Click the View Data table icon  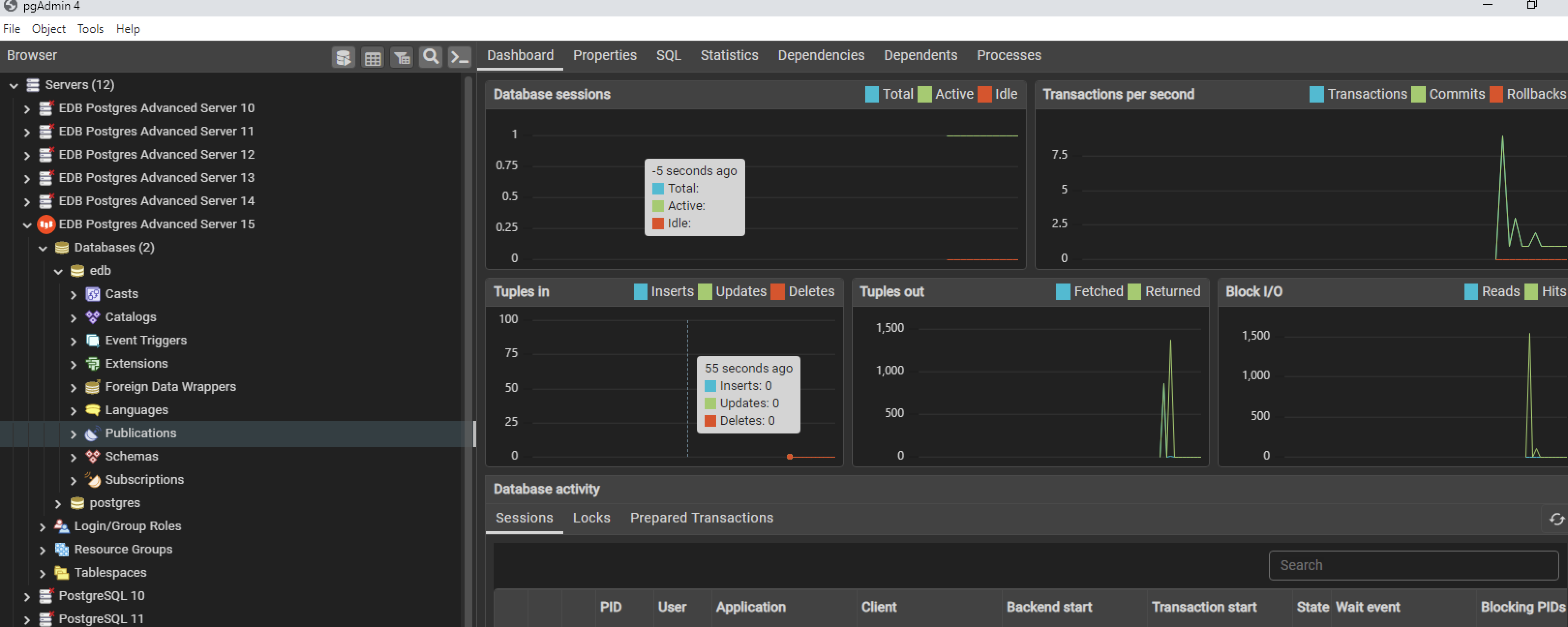[373, 57]
